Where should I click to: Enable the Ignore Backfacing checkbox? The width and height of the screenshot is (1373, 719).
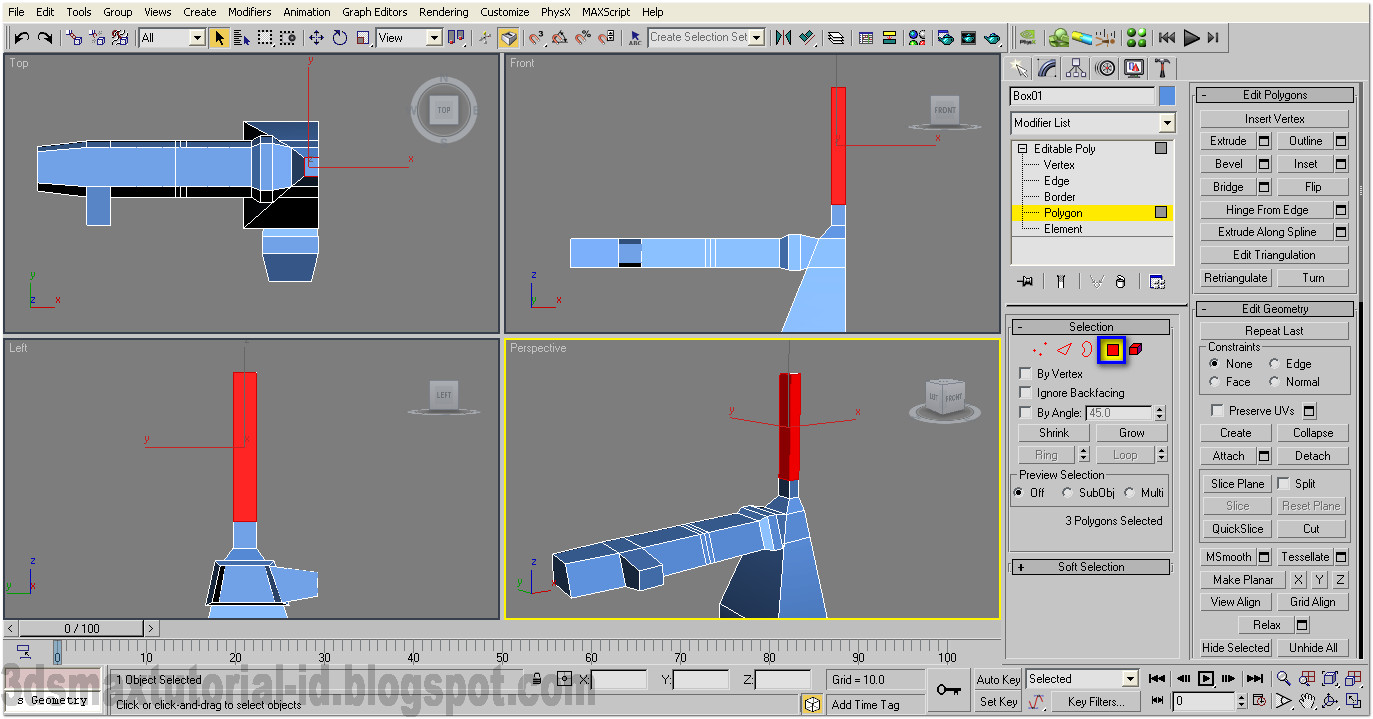(1025, 392)
